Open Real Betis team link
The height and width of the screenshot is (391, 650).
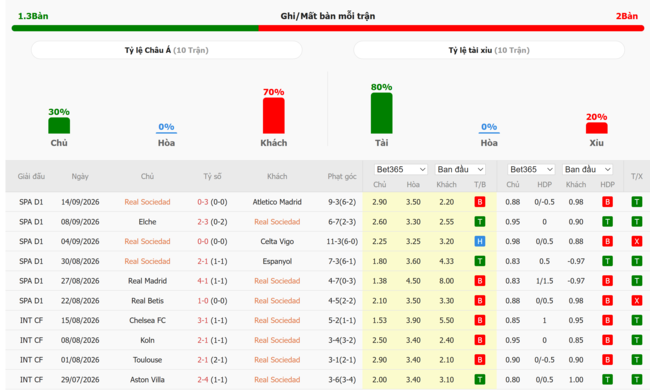pyautogui.click(x=147, y=301)
